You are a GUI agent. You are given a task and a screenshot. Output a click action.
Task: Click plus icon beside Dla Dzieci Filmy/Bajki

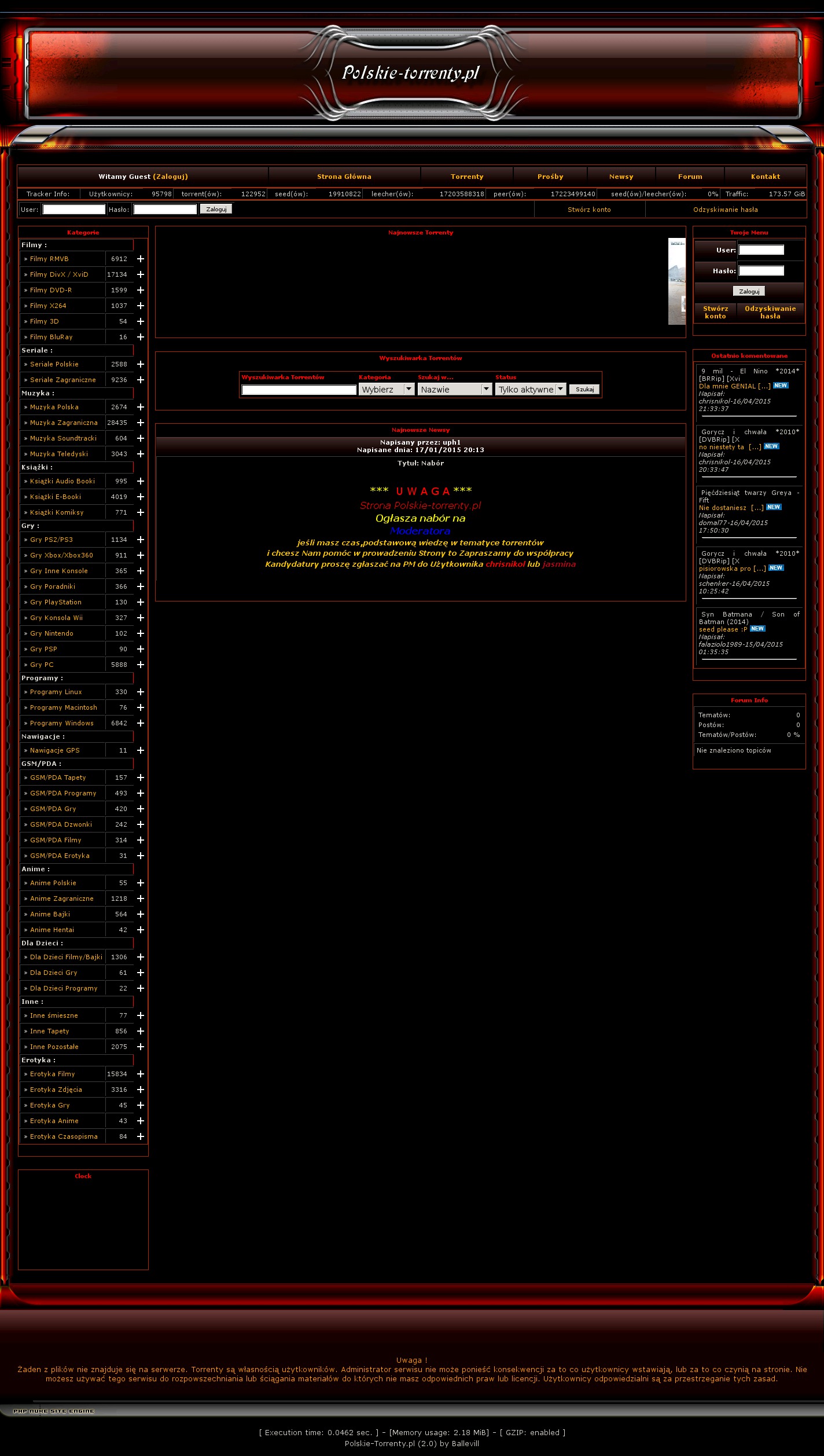141,957
